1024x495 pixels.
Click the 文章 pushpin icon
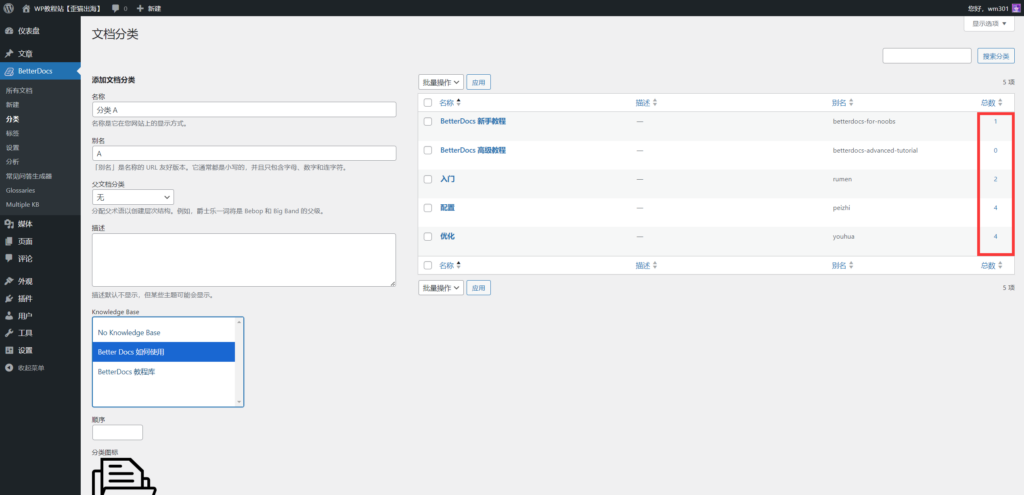[x=9, y=54]
